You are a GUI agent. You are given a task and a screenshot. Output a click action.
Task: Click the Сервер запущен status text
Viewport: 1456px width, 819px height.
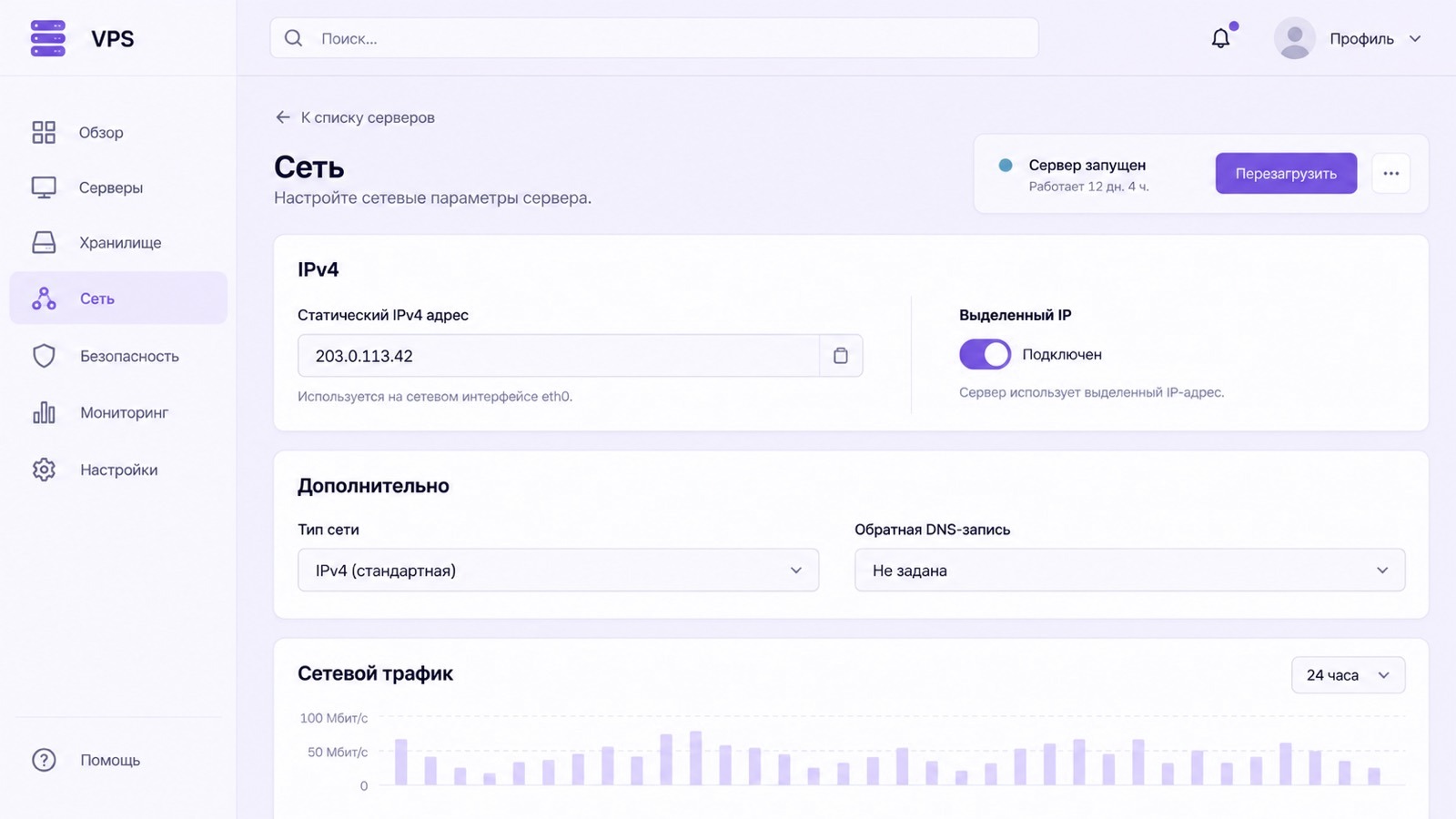(1087, 165)
